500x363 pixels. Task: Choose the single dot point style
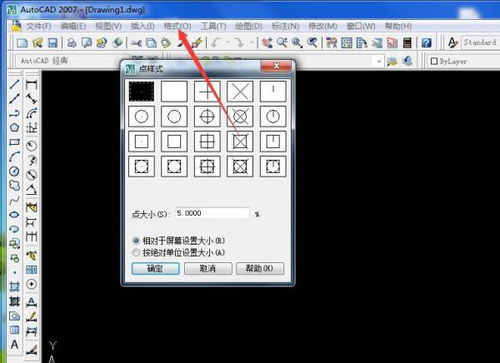tap(141, 91)
